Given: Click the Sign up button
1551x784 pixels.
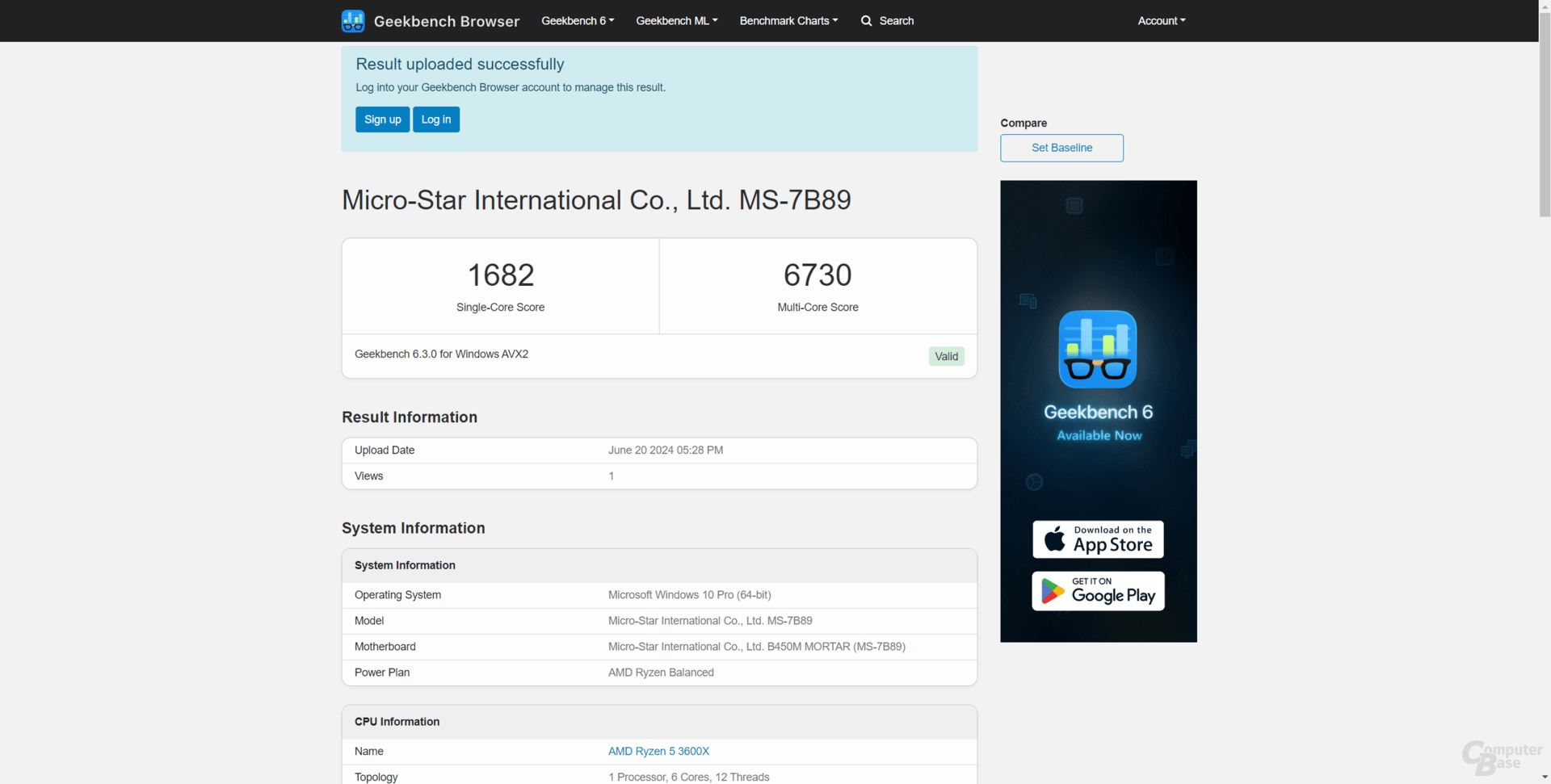Looking at the screenshot, I should click(x=382, y=119).
